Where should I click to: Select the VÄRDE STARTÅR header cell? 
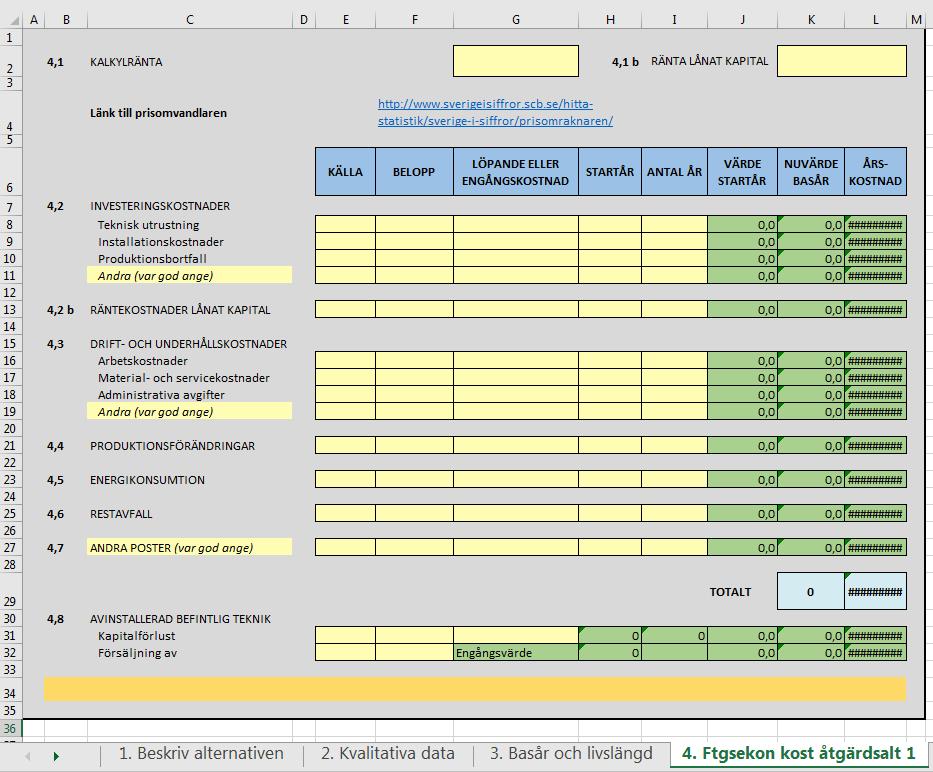click(742, 171)
